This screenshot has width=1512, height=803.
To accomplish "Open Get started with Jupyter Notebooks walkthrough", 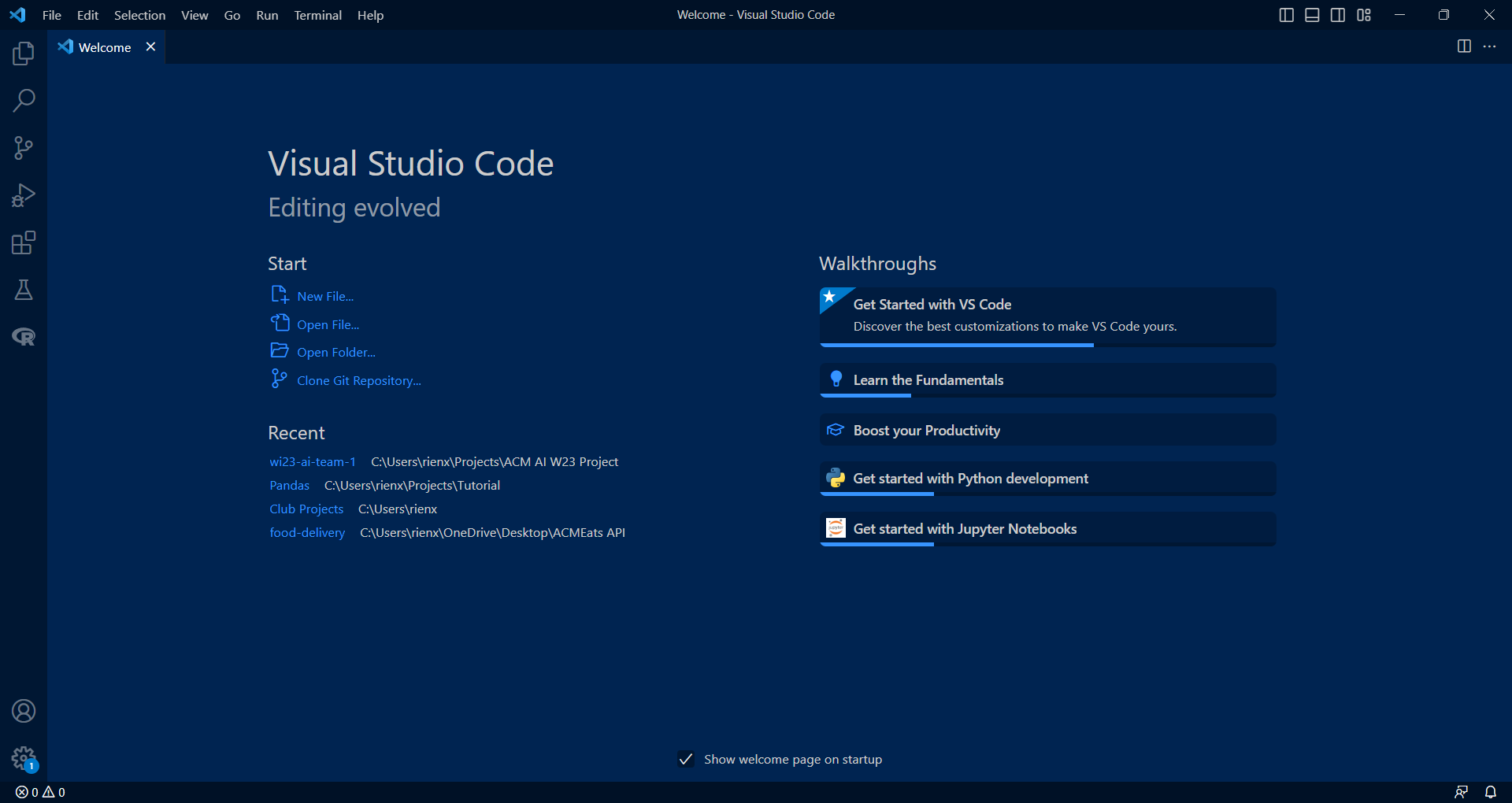I will tap(1047, 529).
